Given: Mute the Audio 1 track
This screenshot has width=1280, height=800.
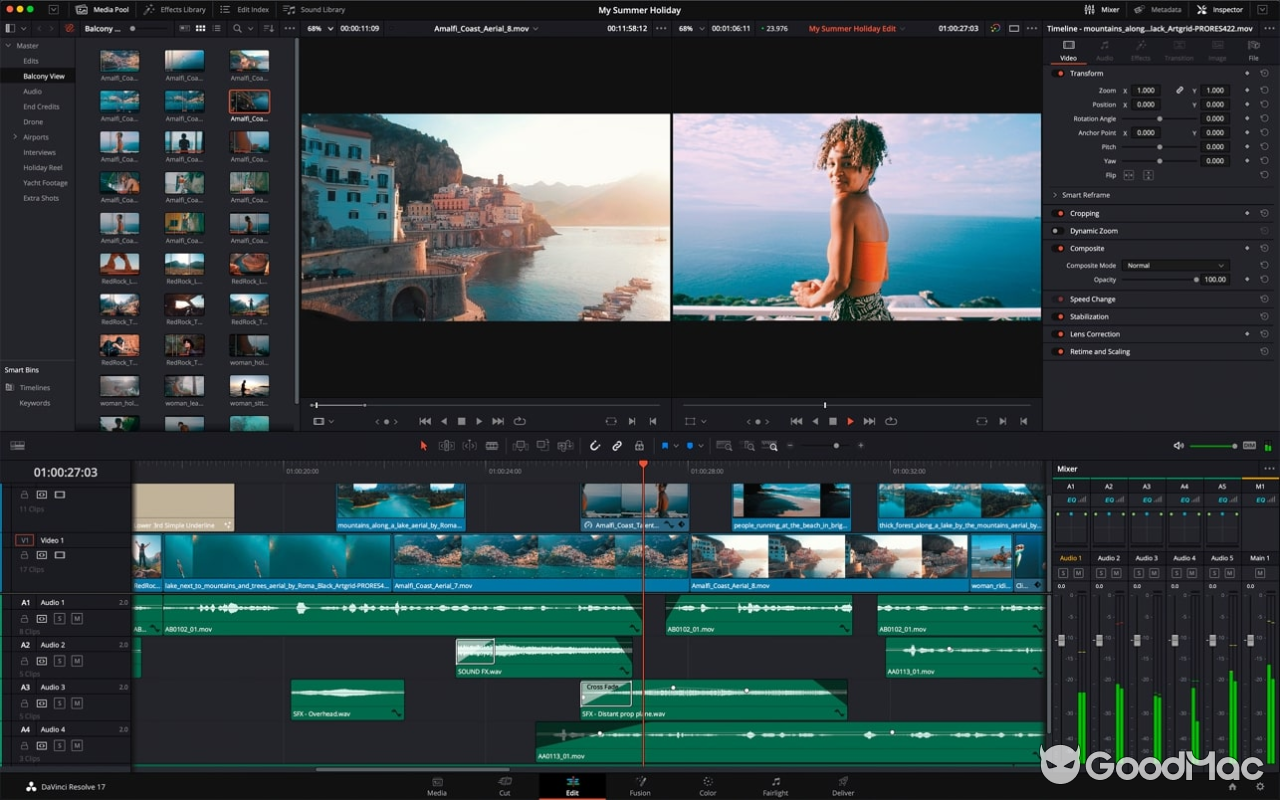Looking at the screenshot, I should click(76, 618).
